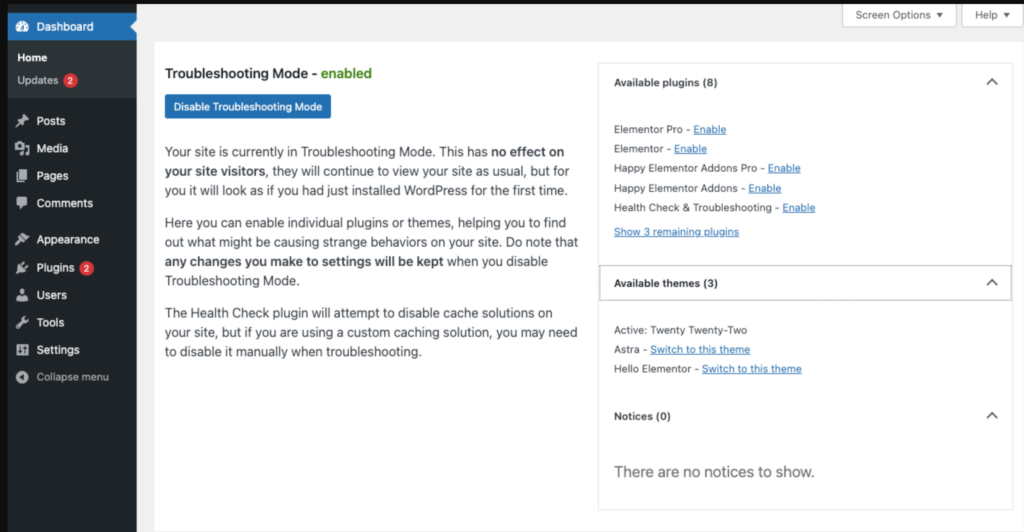Click the Comments speech bubble icon
The height and width of the screenshot is (532, 1024).
22,203
